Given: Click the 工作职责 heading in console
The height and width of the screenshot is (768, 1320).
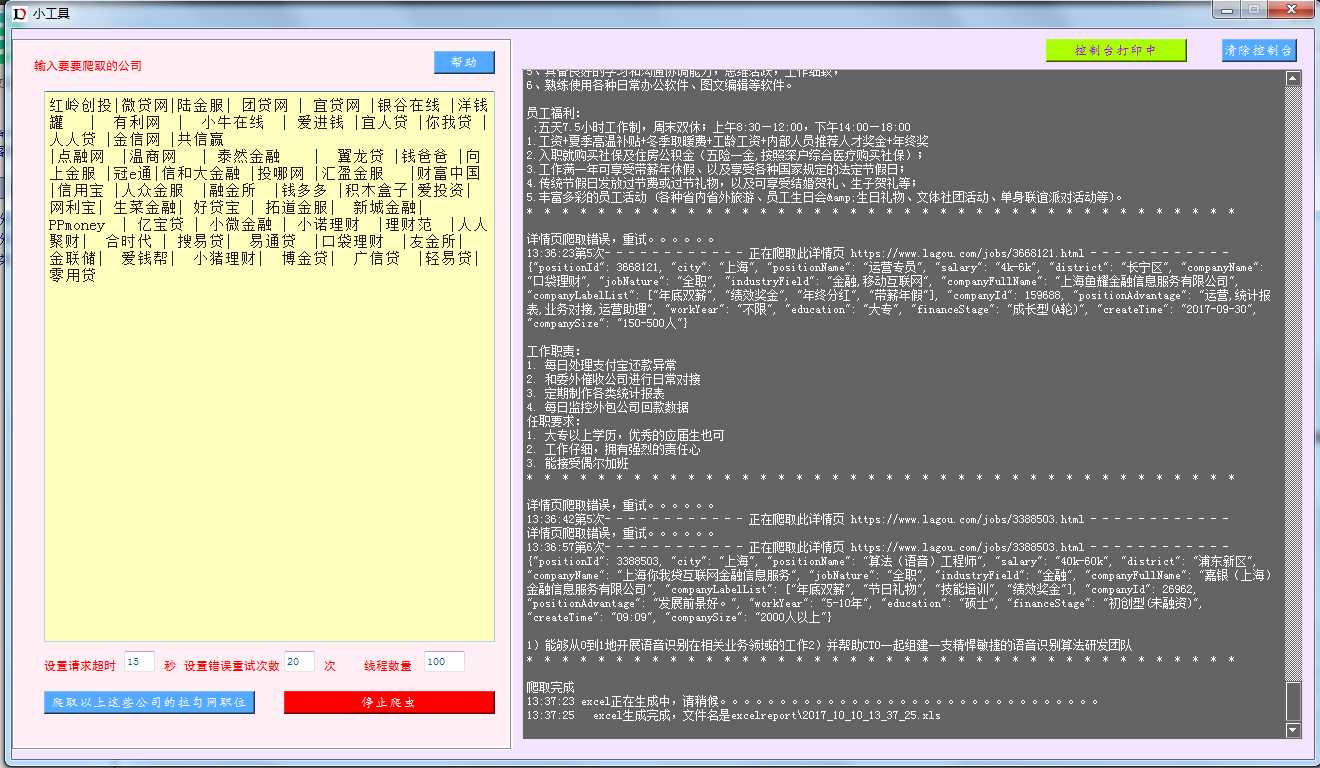Looking at the screenshot, I should coord(554,352).
